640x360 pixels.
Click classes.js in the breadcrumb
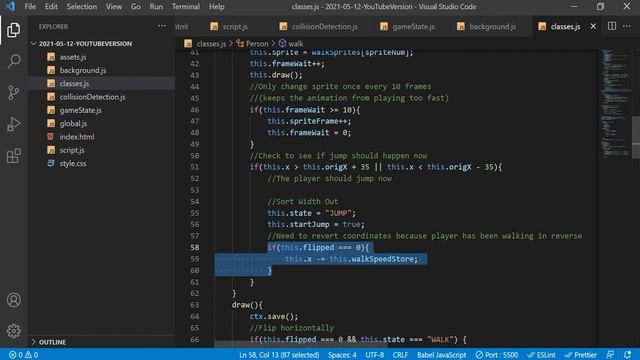(211, 43)
